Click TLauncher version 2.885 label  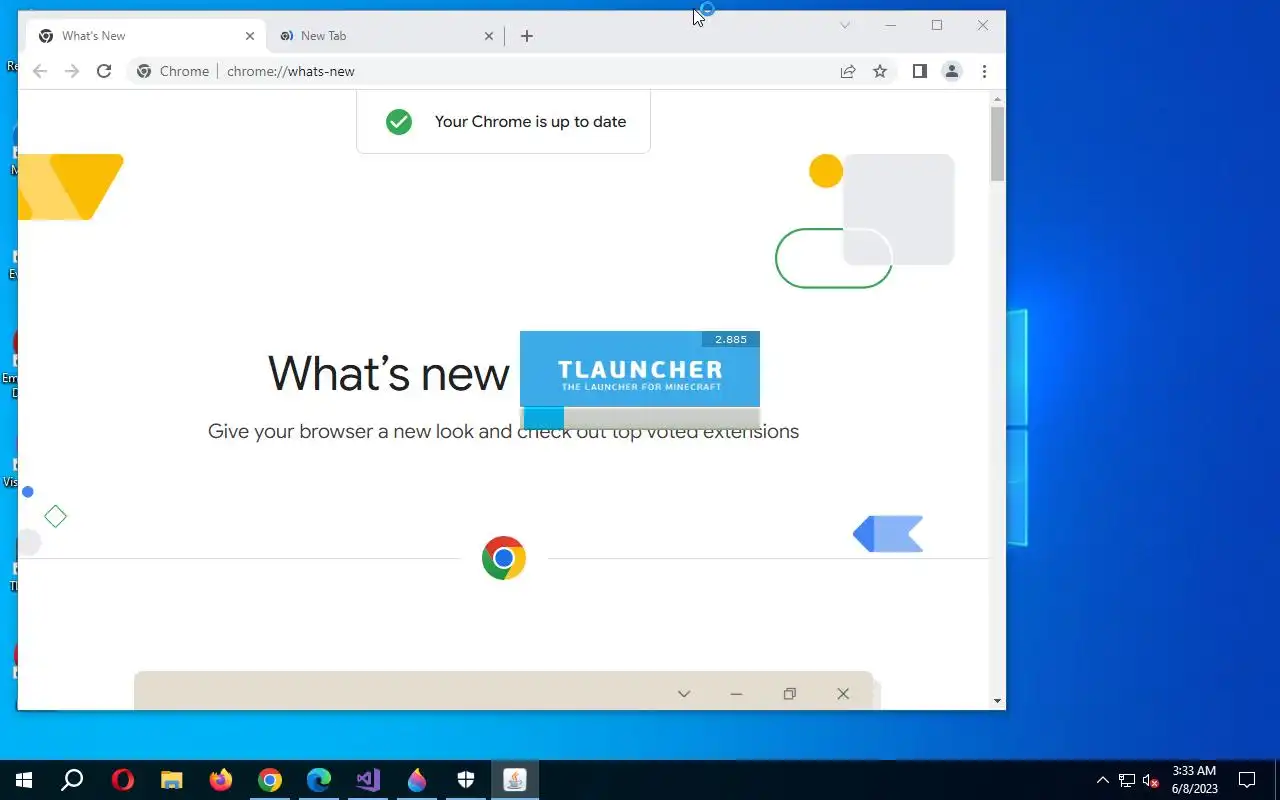click(x=731, y=340)
